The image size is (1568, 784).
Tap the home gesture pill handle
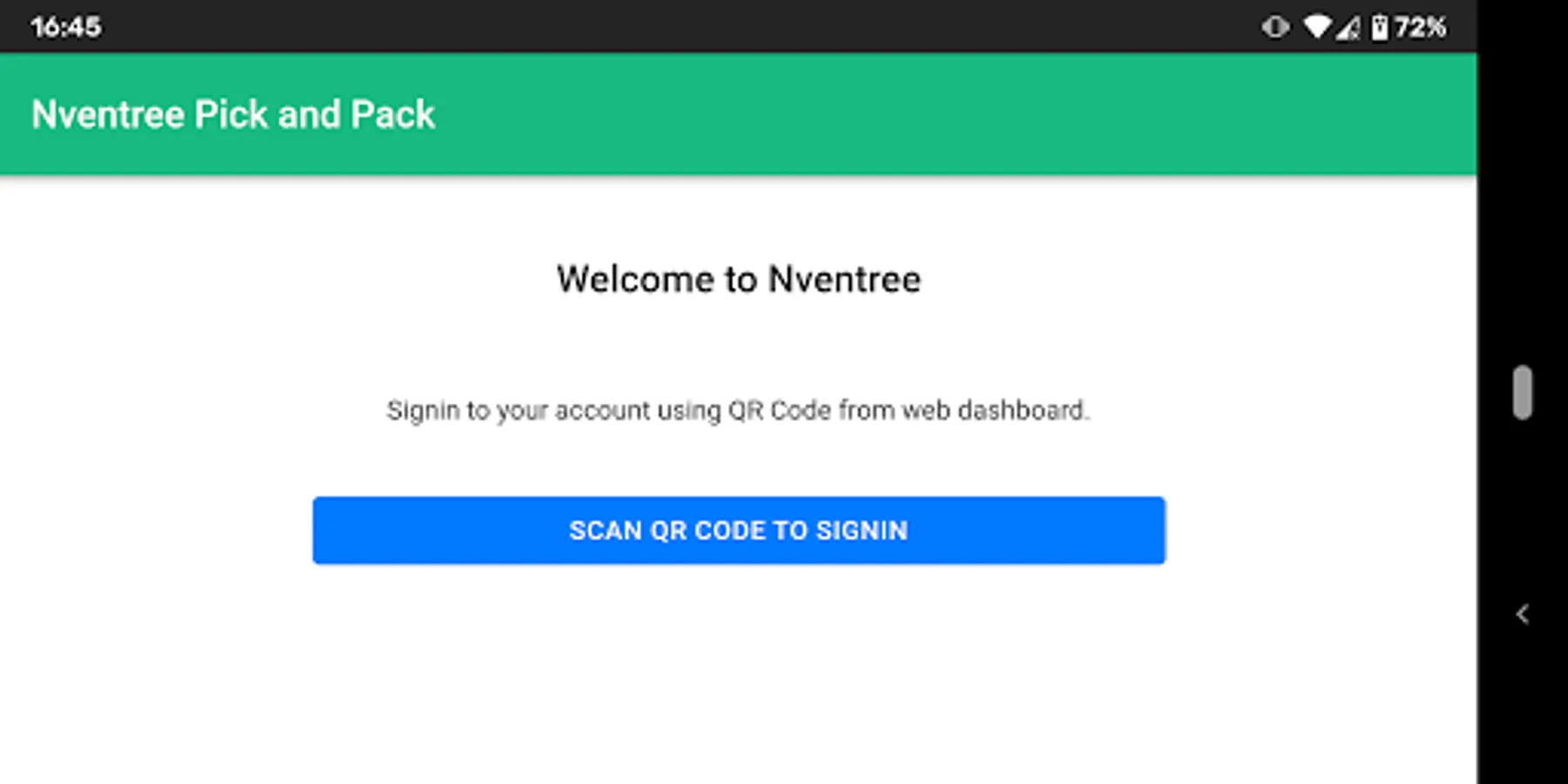pos(1522,393)
